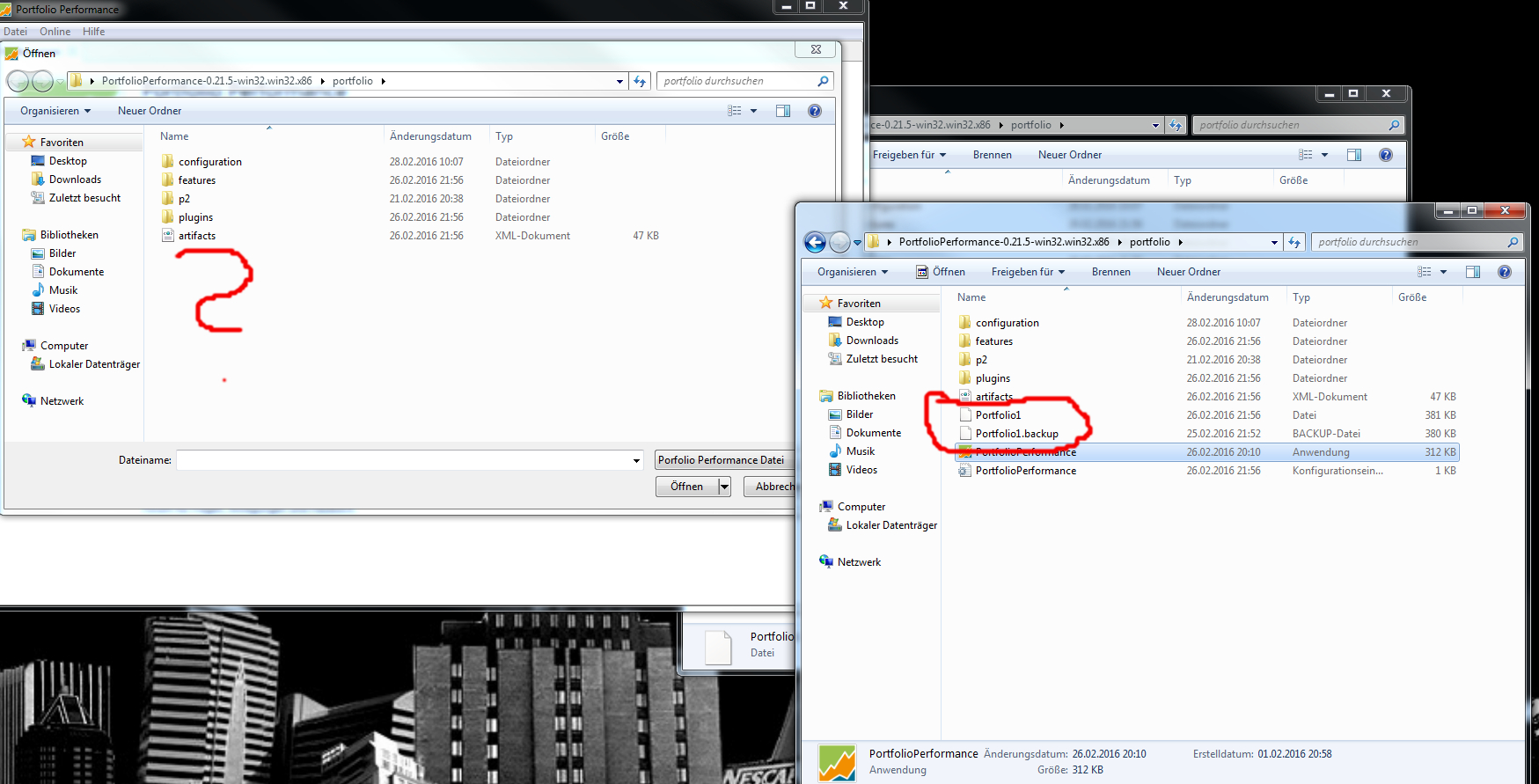Image resolution: width=1539 pixels, height=784 pixels.
Task: Go back in the Öffnen dialog
Action: [x=18, y=81]
